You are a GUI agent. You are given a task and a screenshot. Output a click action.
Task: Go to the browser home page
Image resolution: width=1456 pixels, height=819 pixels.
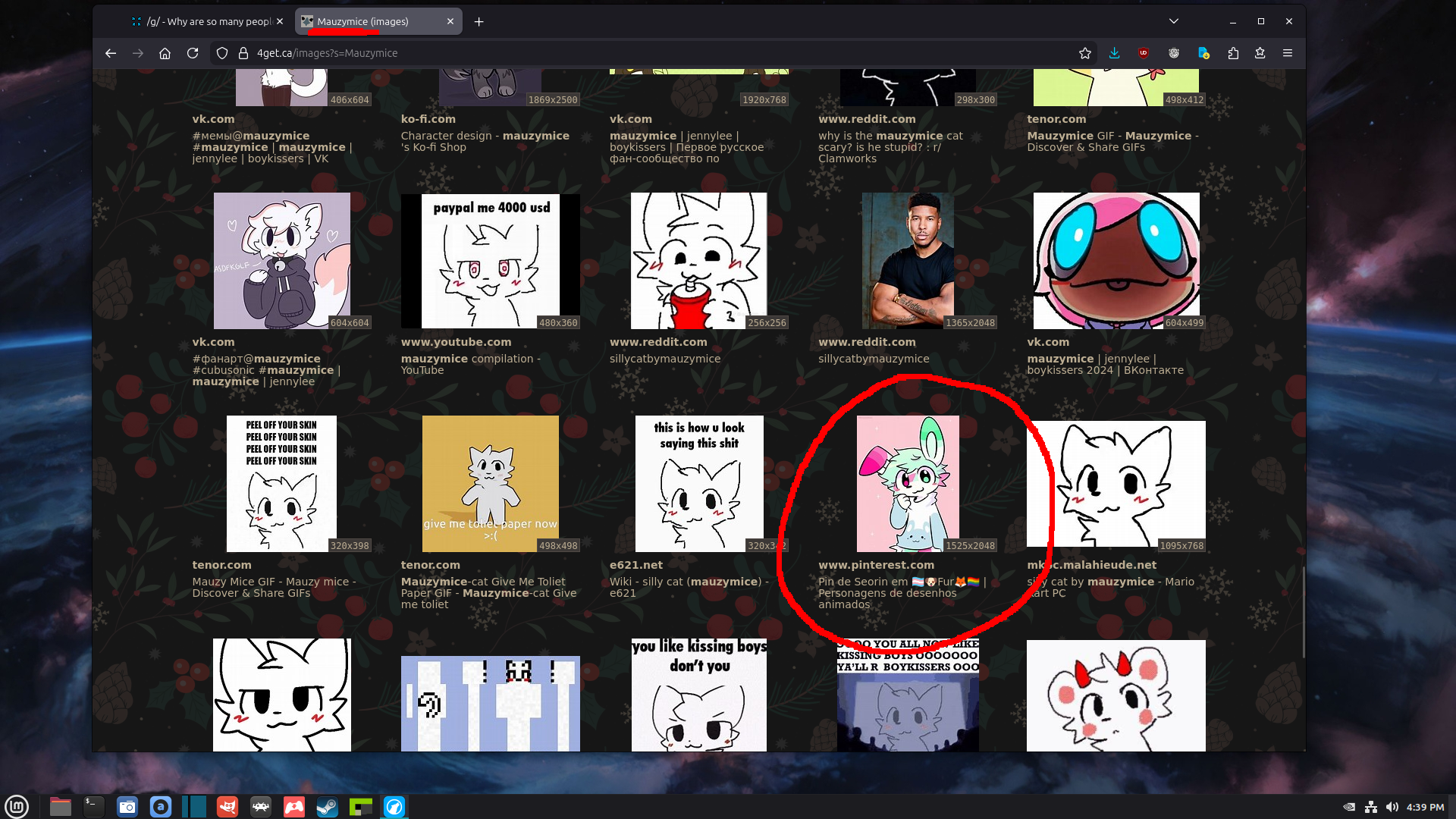(165, 53)
